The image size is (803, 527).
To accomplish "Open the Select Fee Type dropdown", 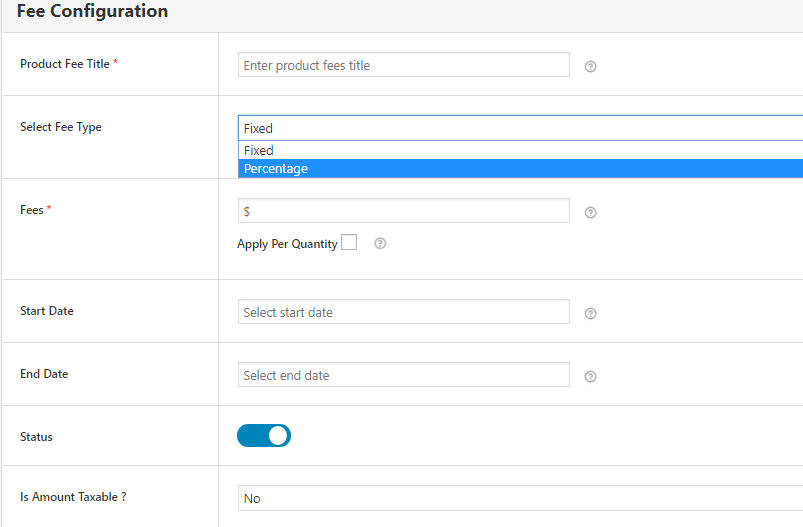I will 520,128.
